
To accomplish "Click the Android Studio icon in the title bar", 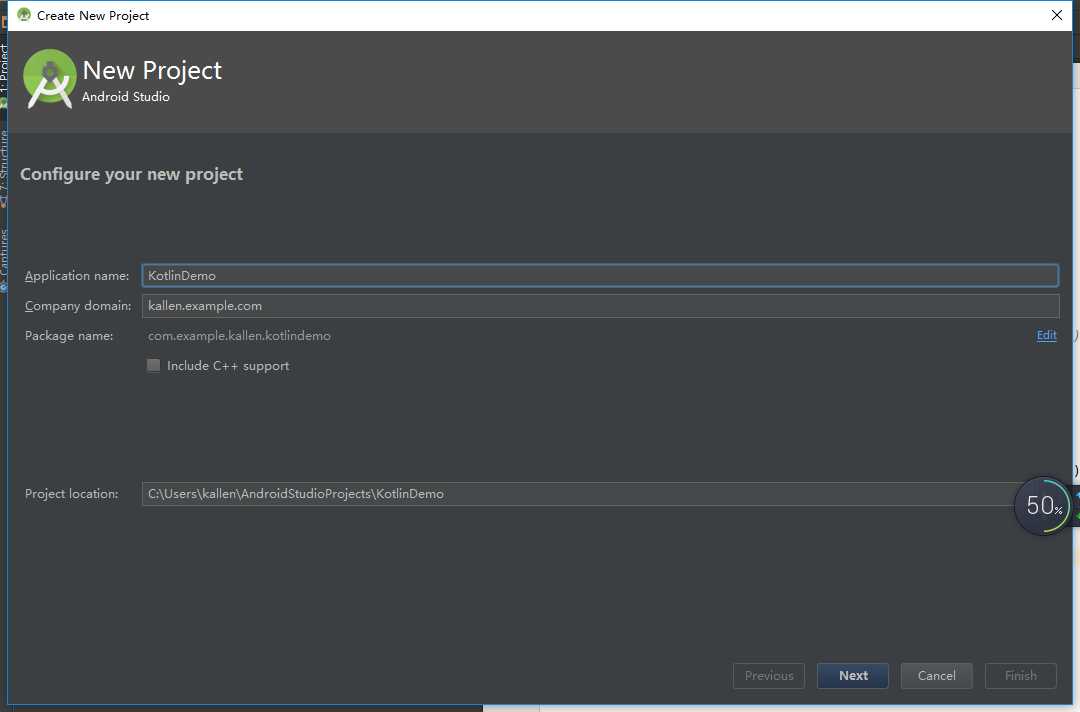I will coord(24,15).
